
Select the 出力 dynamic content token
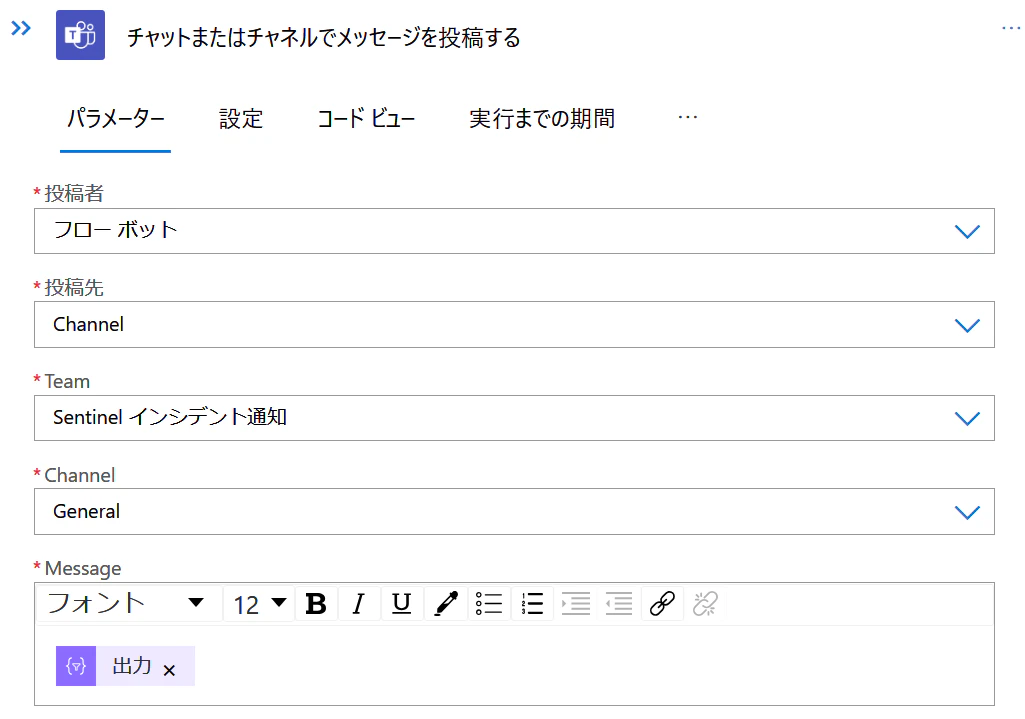click(x=126, y=666)
